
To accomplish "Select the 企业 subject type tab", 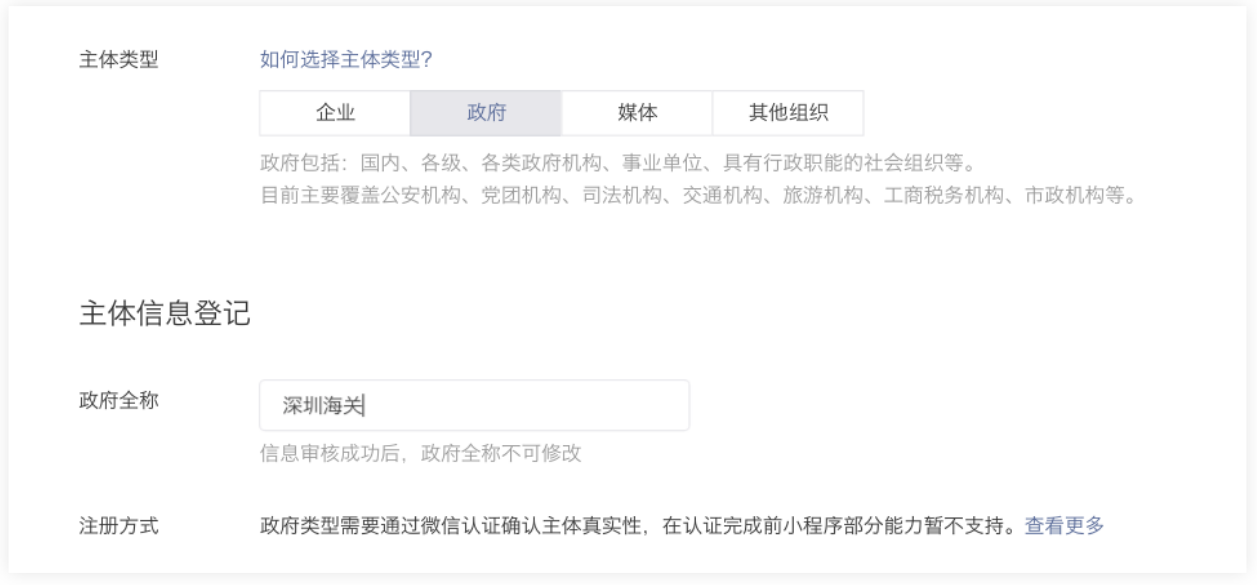I will click(x=335, y=113).
